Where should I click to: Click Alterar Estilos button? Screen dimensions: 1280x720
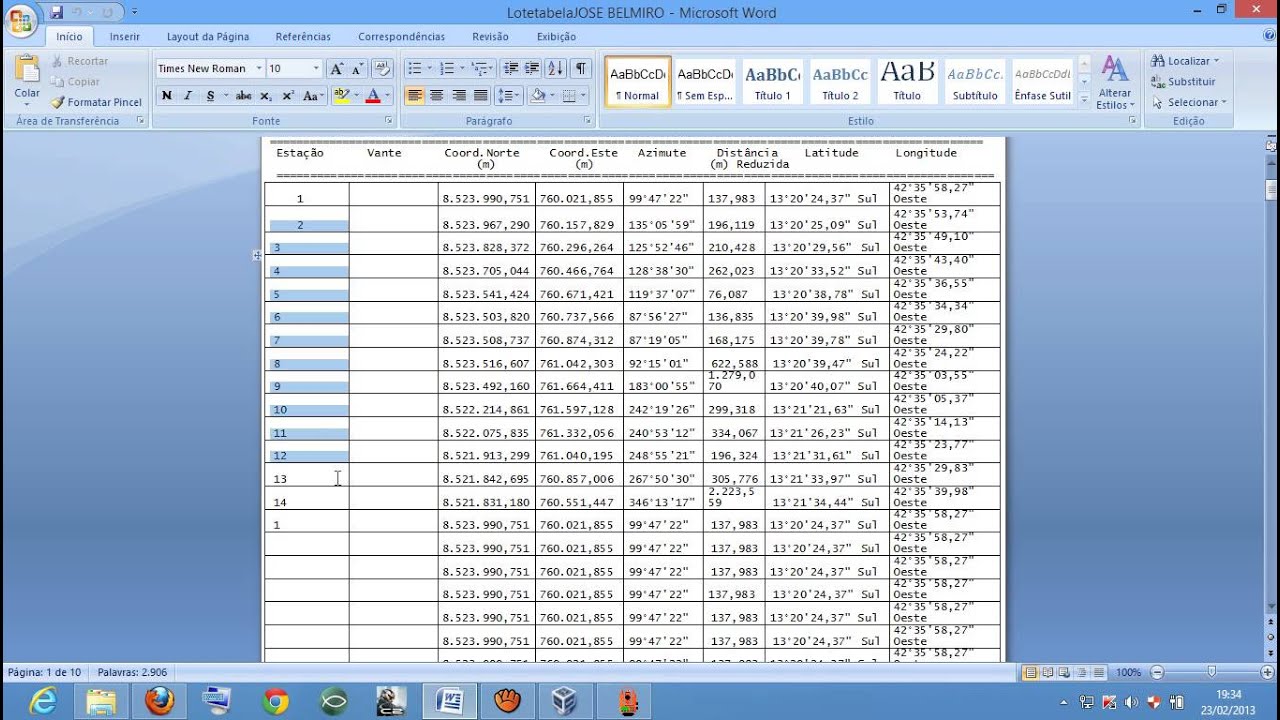tap(1115, 82)
